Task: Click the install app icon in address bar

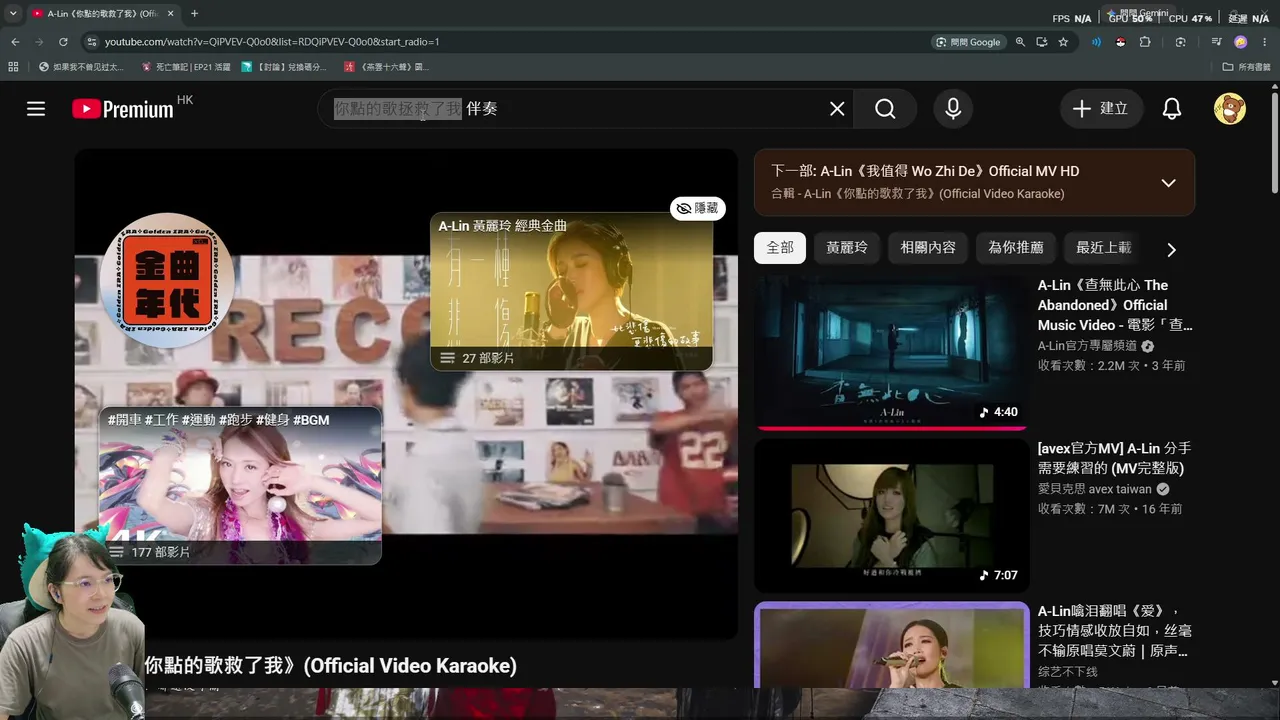Action: (1042, 42)
